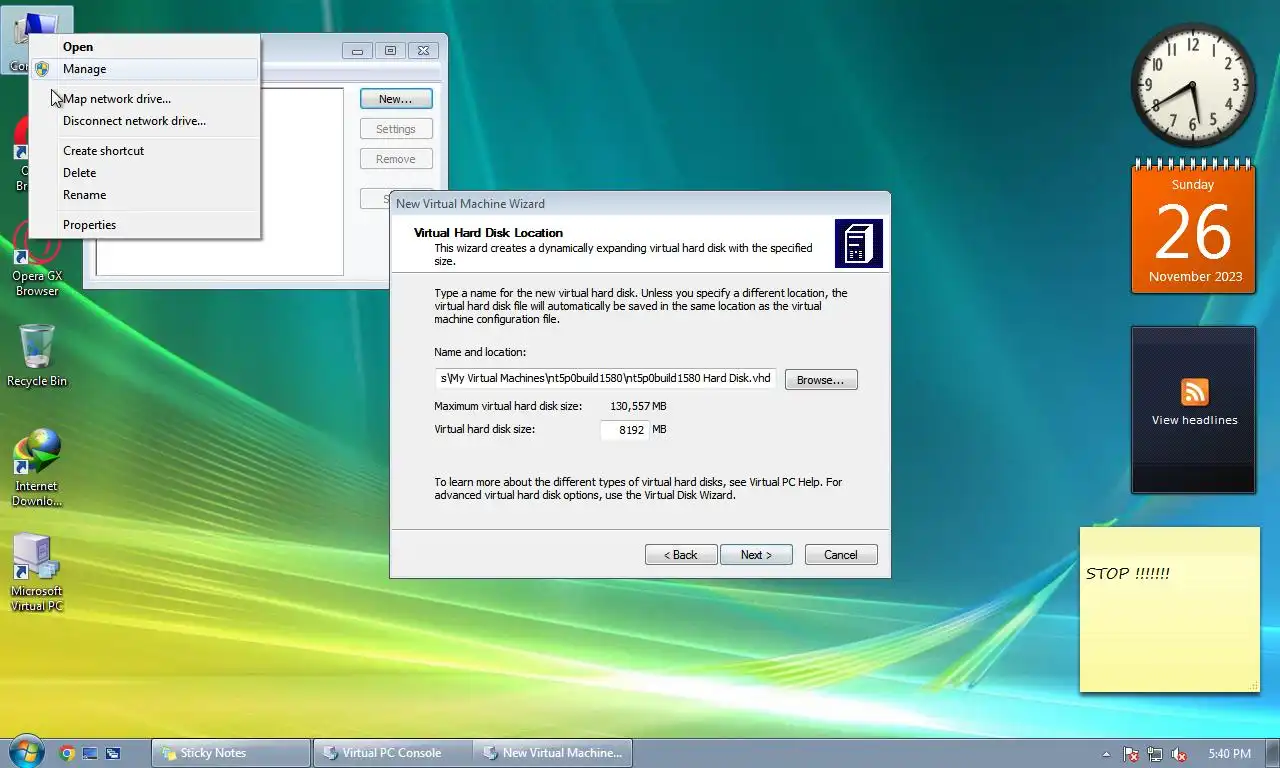This screenshot has height=768, width=1280.
Task: Cancel the New Virtual Machine Wizard
Action: click(x=841, y=555)
